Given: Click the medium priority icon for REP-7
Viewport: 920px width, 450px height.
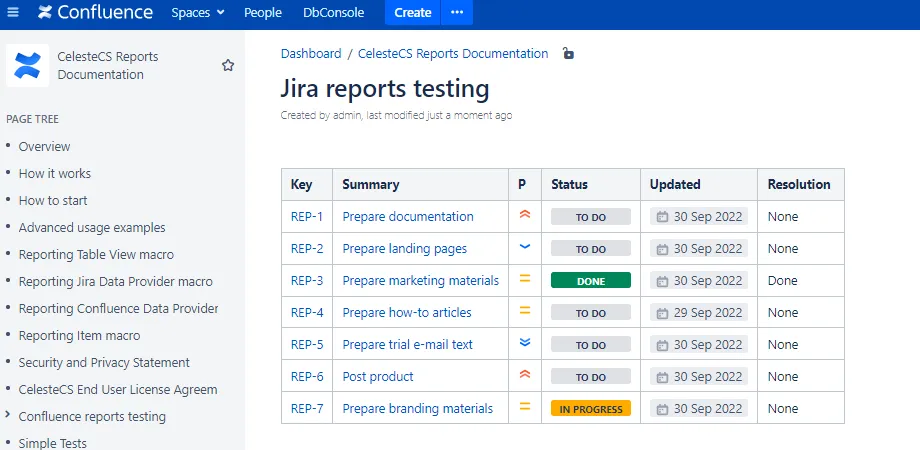Looking at the screenshot, I should coord(525,407).
